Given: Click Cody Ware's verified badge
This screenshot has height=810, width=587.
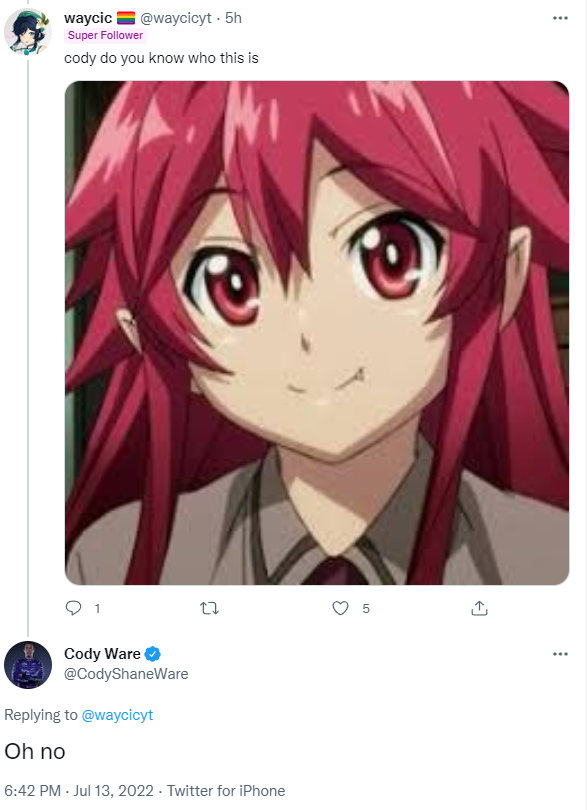Looking at the screenshot, I should tap(152, 654).
